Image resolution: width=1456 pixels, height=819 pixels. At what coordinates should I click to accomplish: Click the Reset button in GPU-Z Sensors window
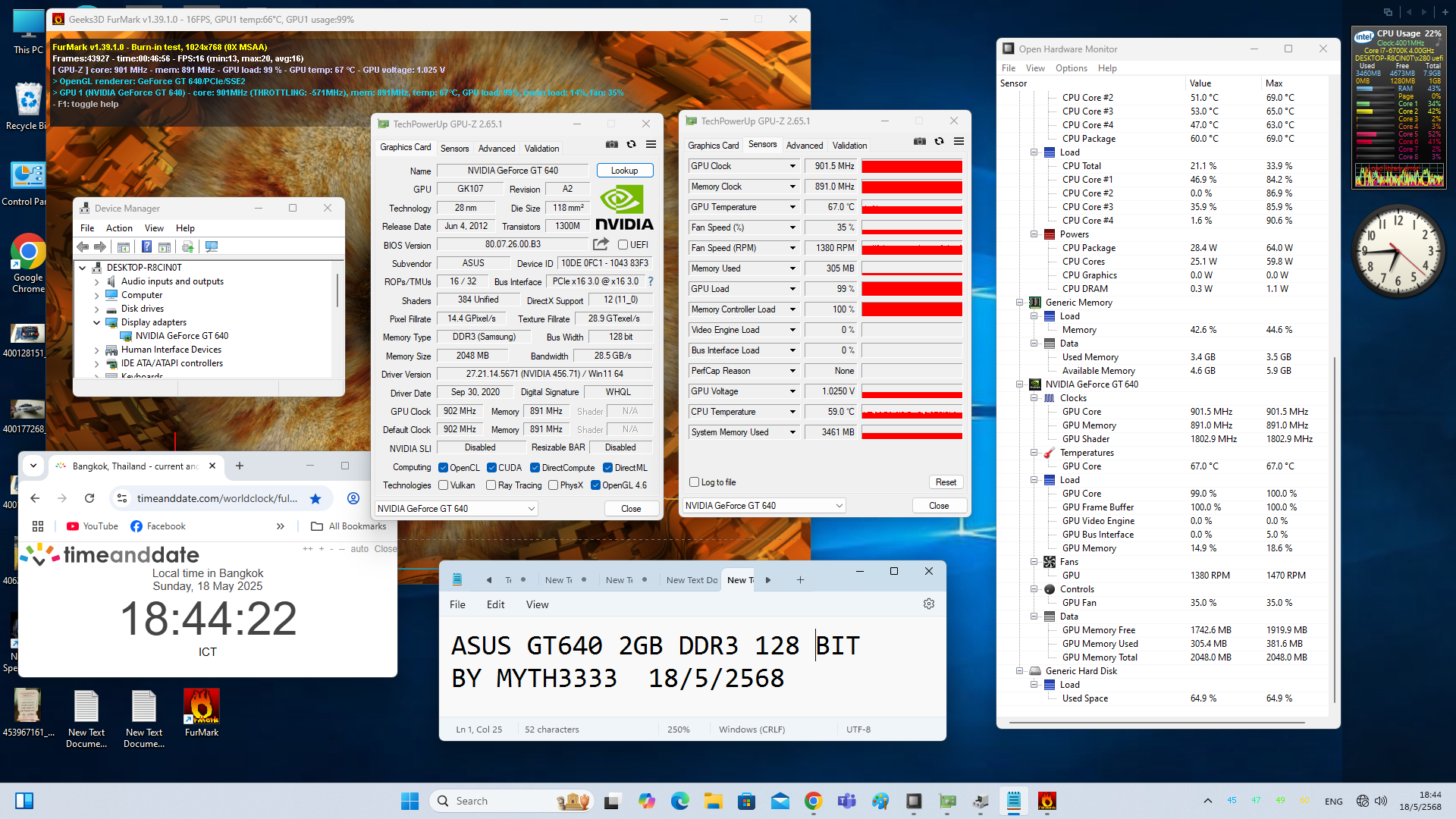tap(946, 482)
